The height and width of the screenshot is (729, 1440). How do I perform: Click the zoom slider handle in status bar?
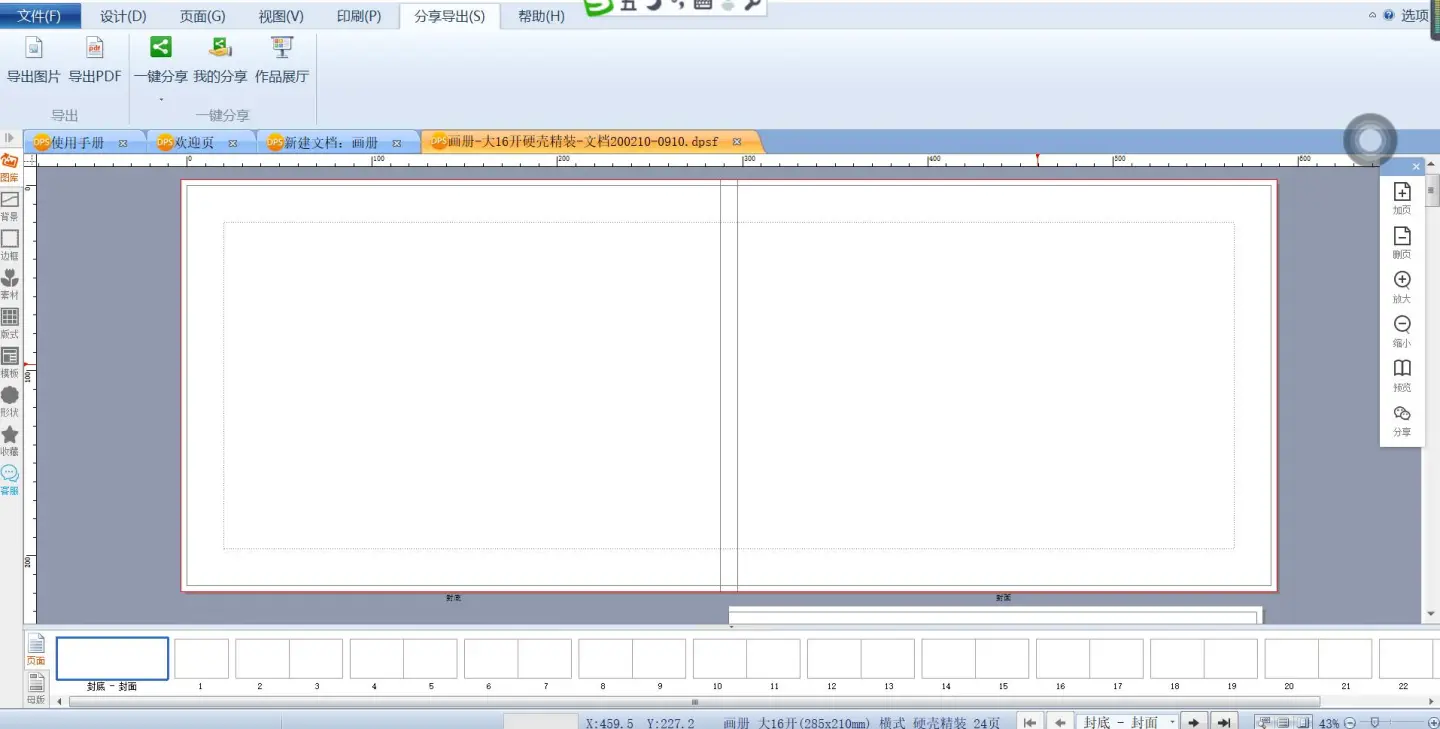tap(1376, 722)
